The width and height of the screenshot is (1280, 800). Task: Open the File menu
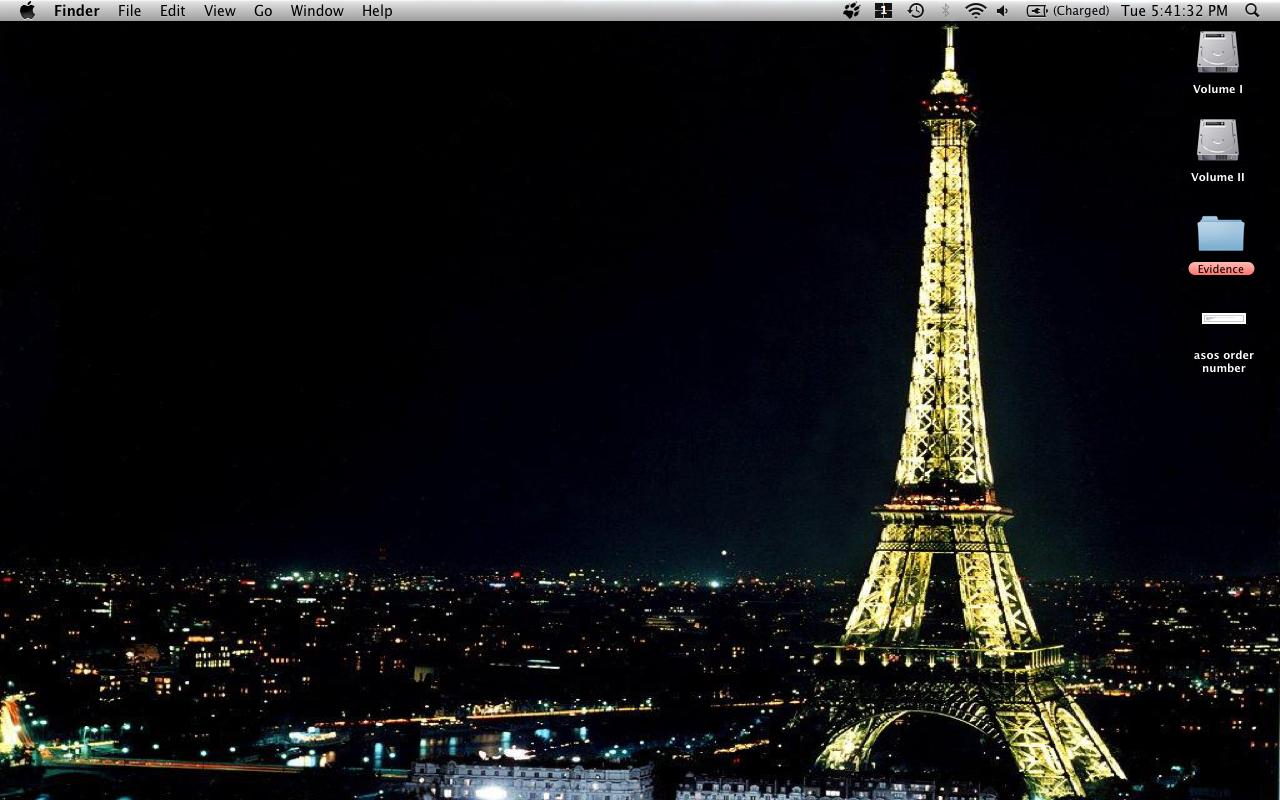click(129, 11)
